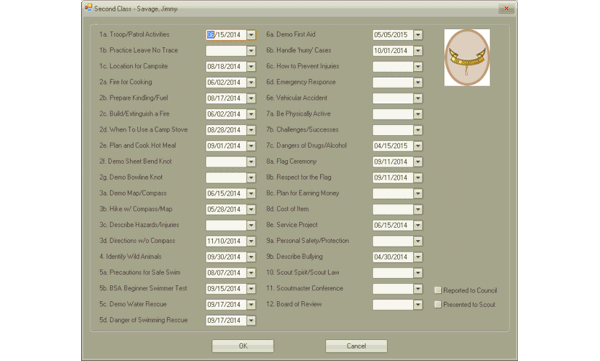Open 3b Hike w/ Compass/Map date dropdown

[x=251, y=209]
